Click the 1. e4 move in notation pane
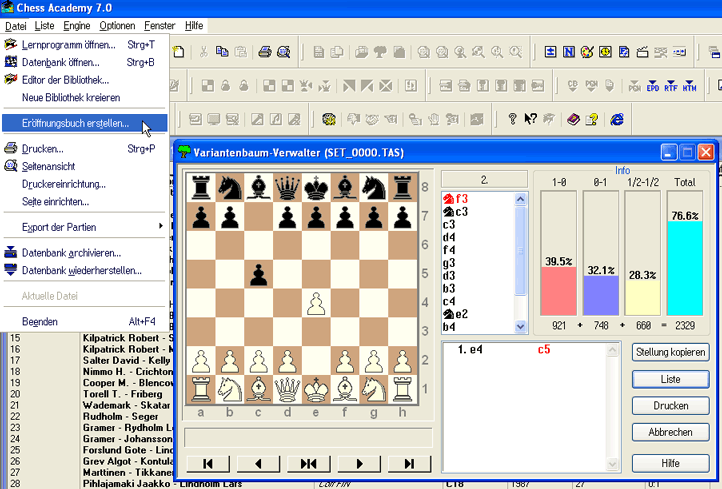Viewport: 722px width, 489px height. 470,349
